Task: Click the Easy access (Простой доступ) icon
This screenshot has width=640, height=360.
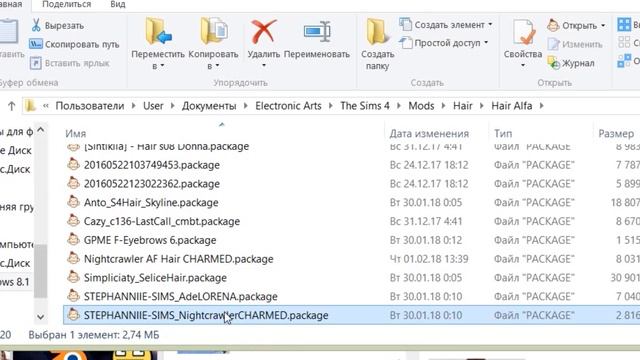Action: 405,42
